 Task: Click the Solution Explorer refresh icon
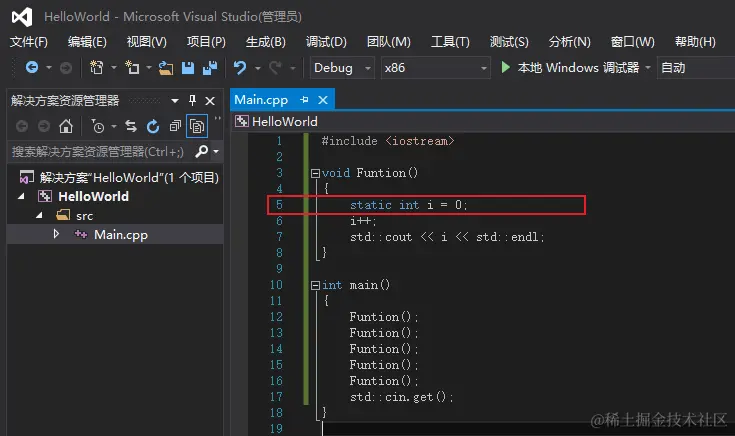coord(153,127)
